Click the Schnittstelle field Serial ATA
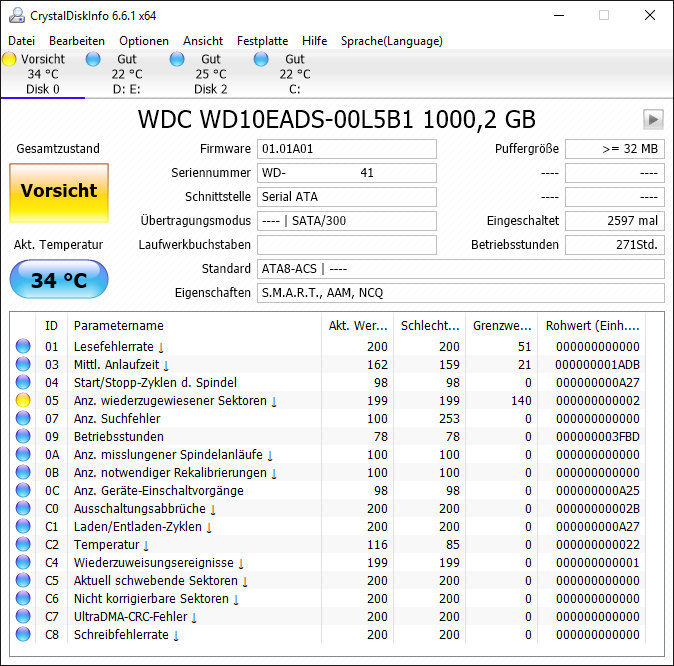The image size is (674, 666). click(x=347, y=197)
